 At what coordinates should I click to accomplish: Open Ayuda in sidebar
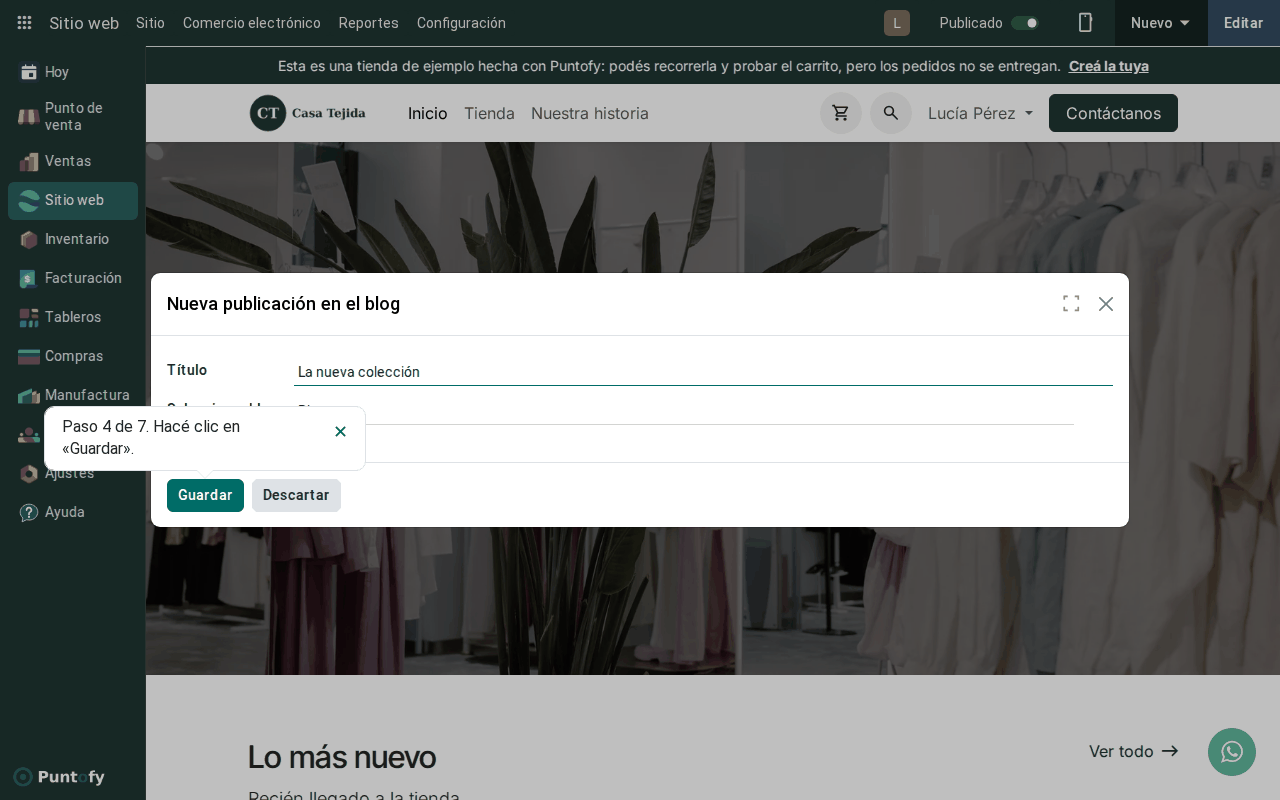click(x=73, y=512)
